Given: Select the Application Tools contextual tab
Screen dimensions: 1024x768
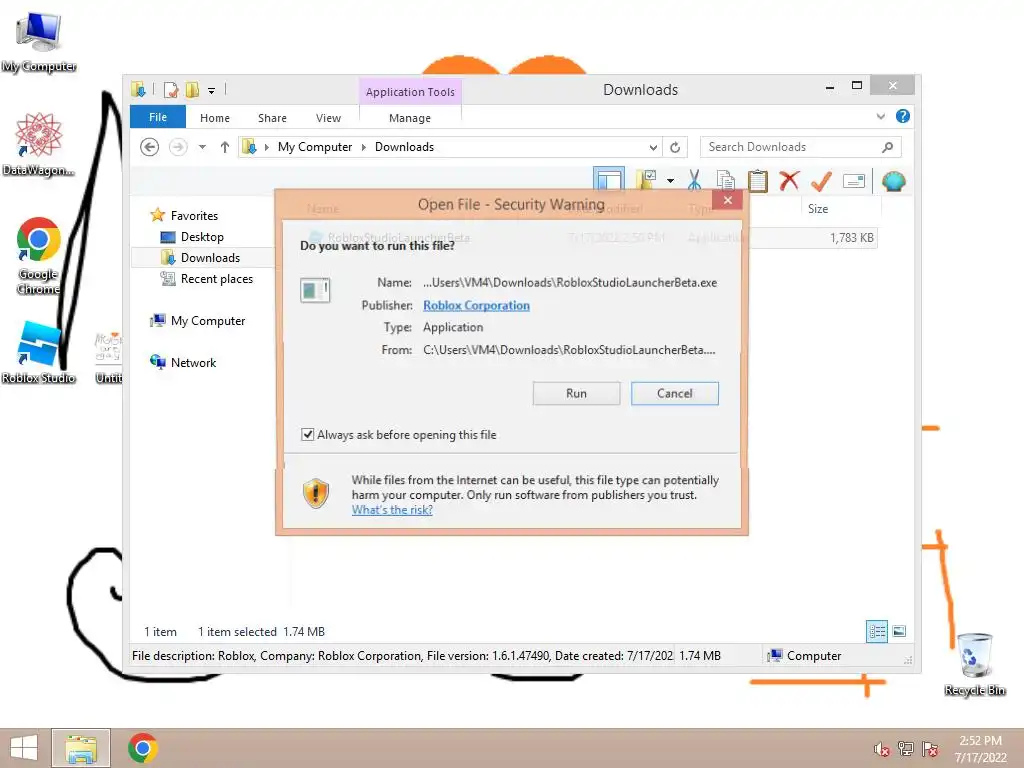Looking at the screenshot, I should (x=410, y=92).
